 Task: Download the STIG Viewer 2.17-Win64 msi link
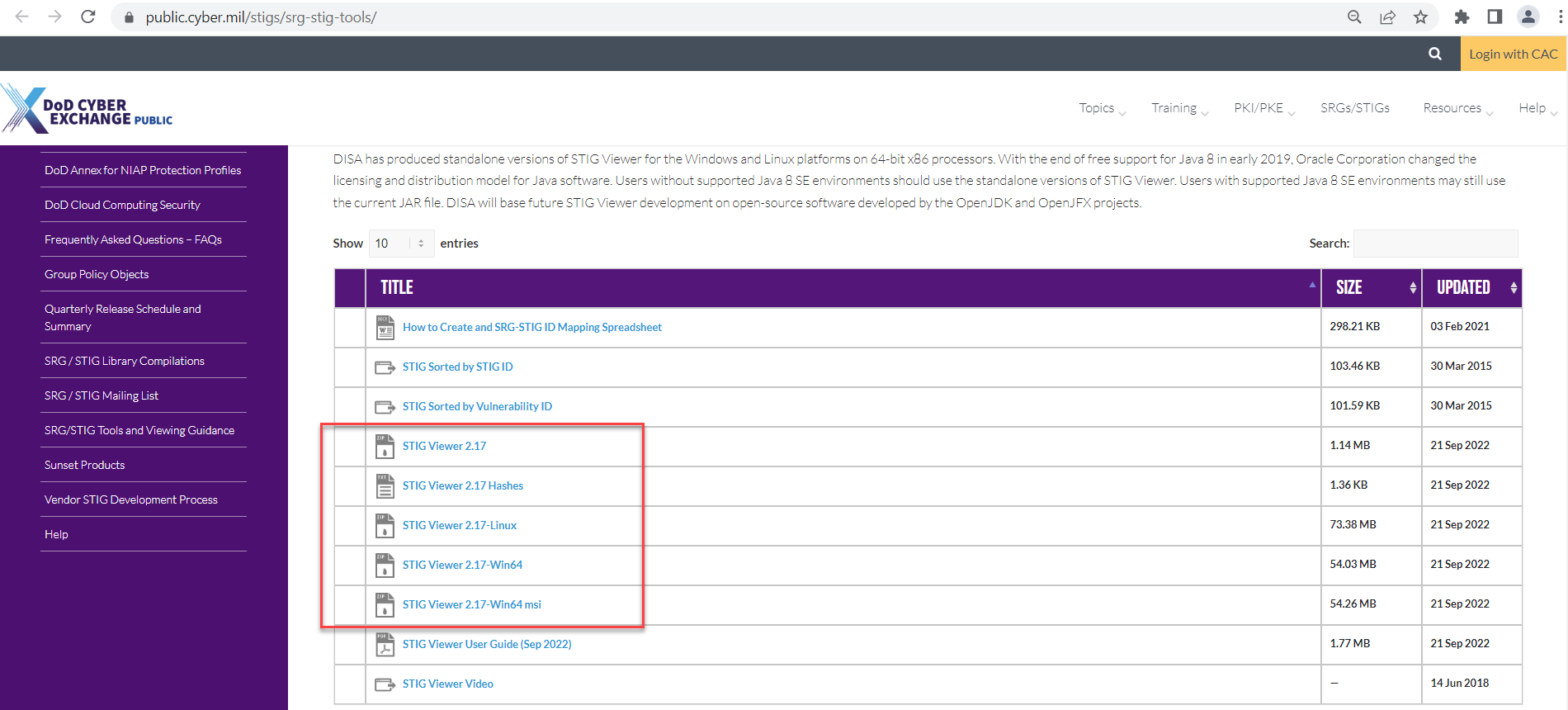pyautogui.click(x=472, y=604)
